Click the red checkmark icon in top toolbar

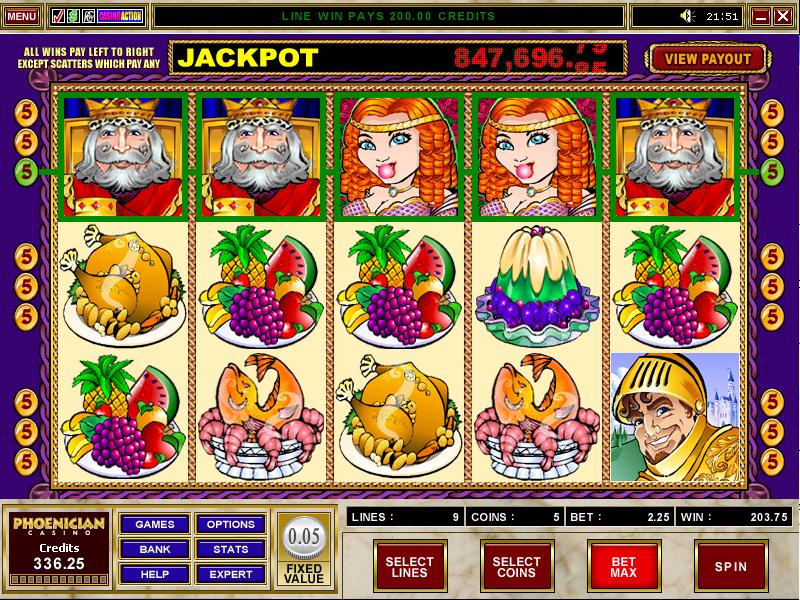click(x=58, y=17)
